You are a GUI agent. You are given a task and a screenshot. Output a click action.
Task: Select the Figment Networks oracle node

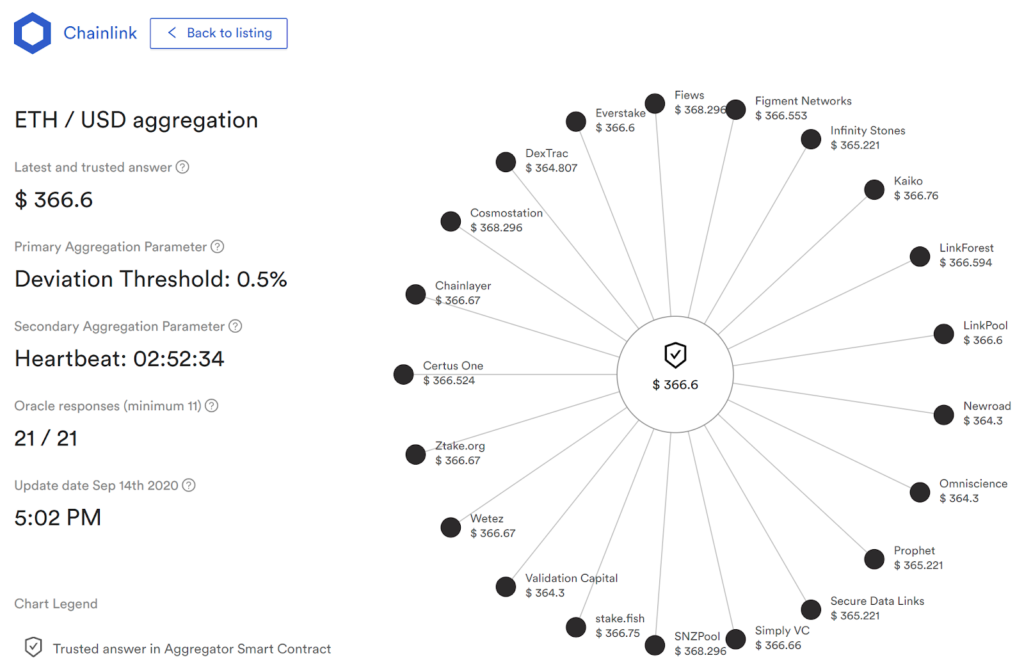pos(735,109)
